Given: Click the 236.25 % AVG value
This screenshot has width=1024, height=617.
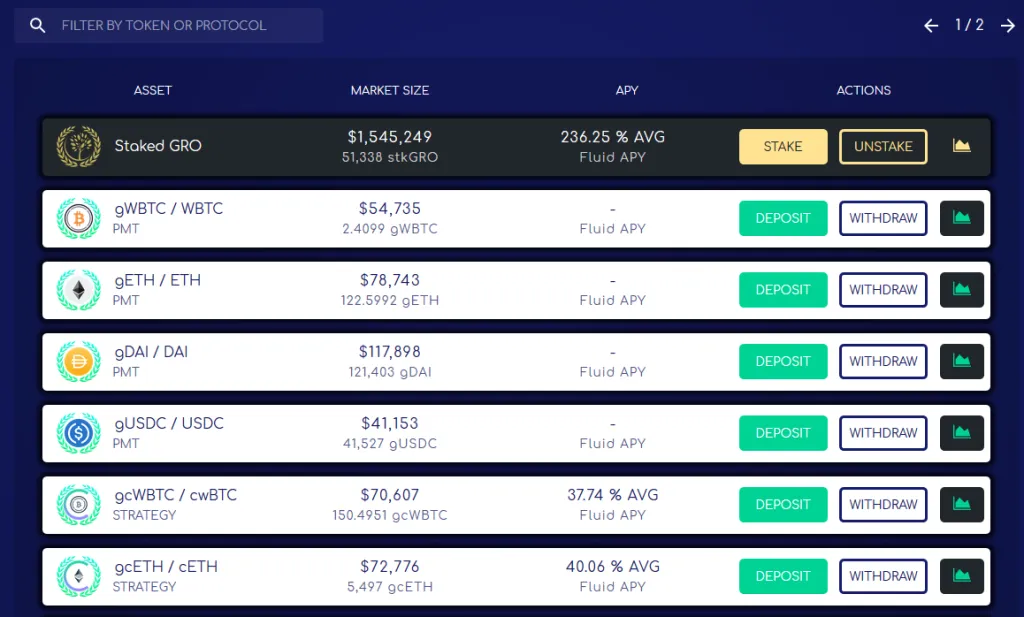Looking at the screenshot, I should (613, 137).
